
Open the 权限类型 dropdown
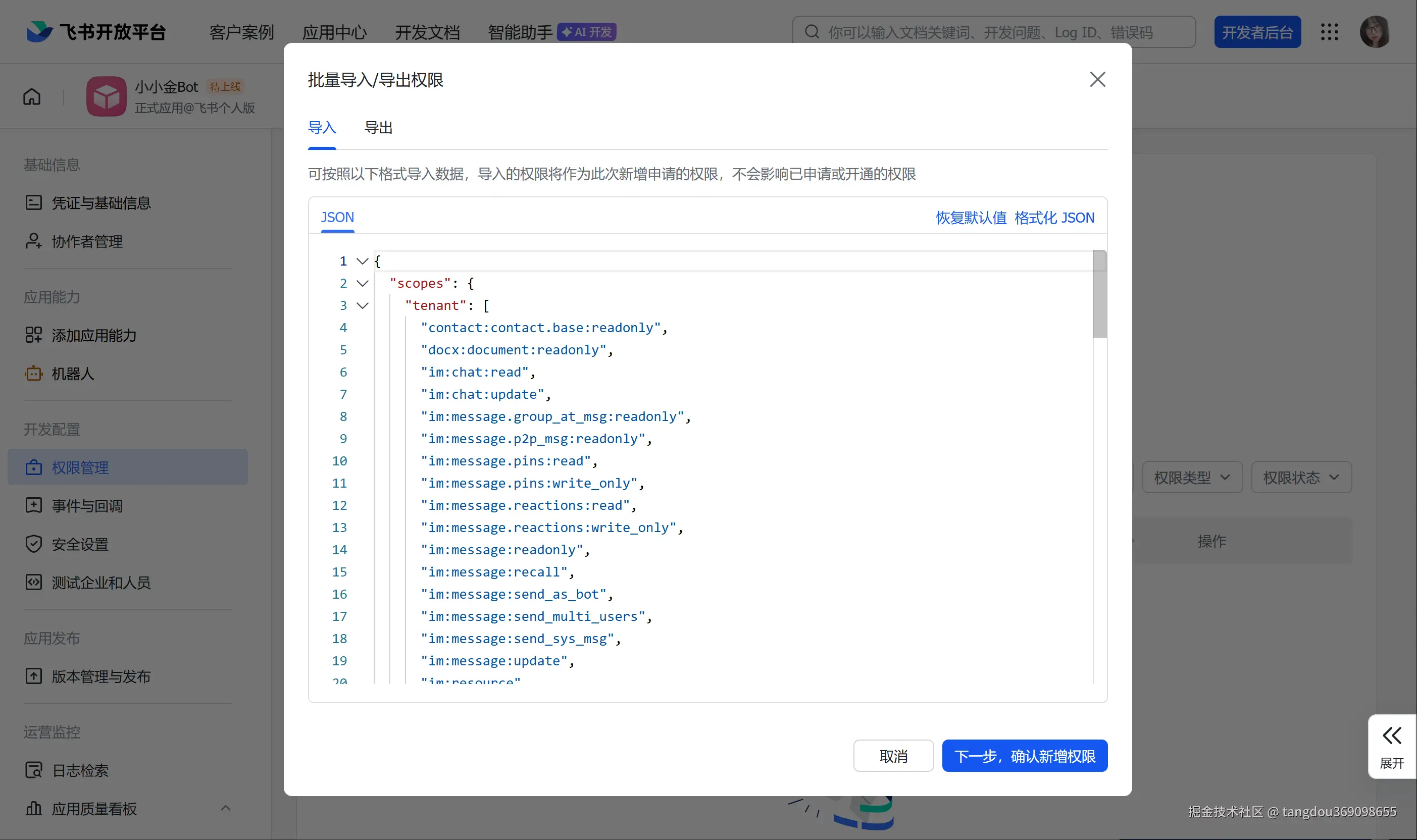coord(1192,477)
